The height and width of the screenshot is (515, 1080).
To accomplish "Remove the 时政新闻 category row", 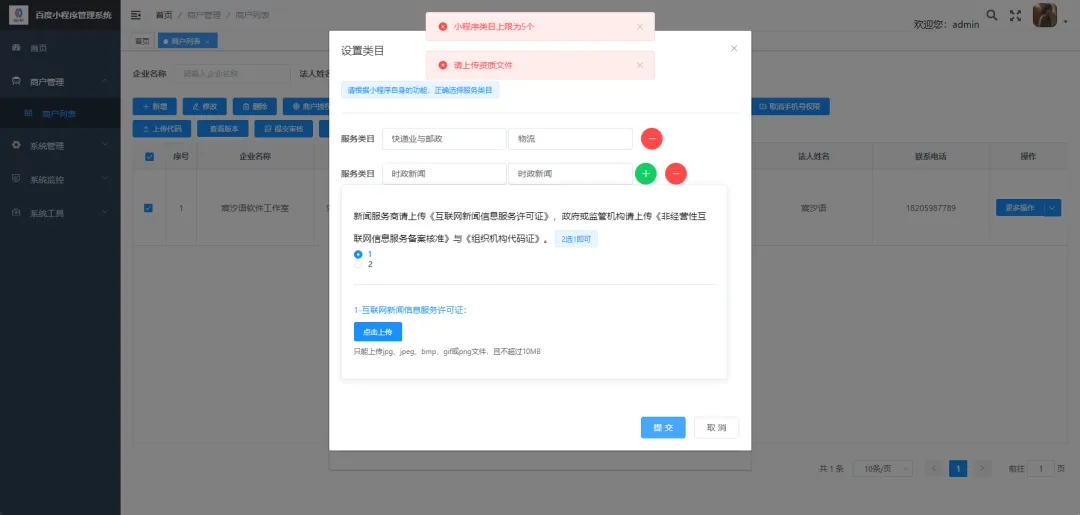I will coord(676,174).
